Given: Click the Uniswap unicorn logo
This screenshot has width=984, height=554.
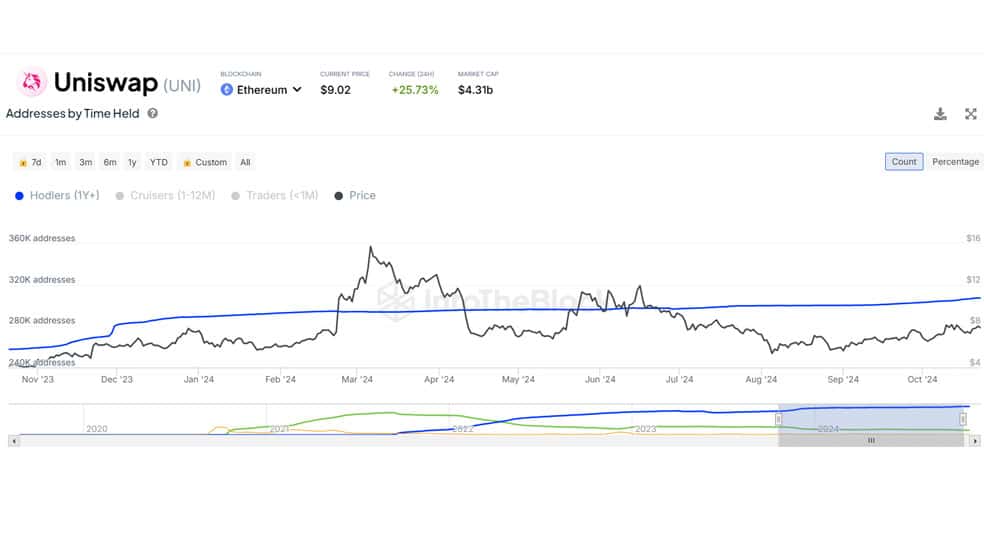Looking at the screenshot, I should point(31,82).
